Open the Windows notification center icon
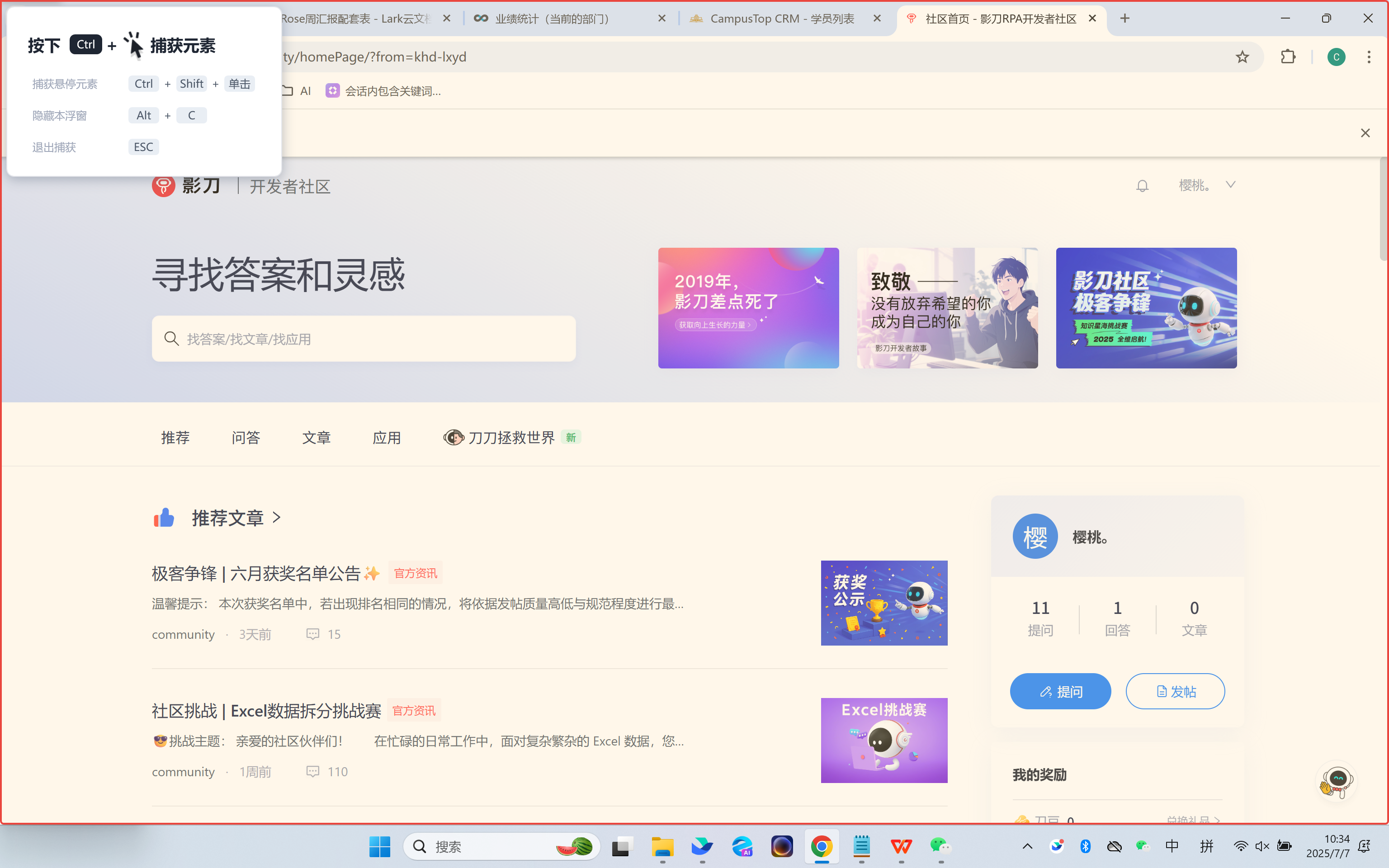 coord(1364,846)
